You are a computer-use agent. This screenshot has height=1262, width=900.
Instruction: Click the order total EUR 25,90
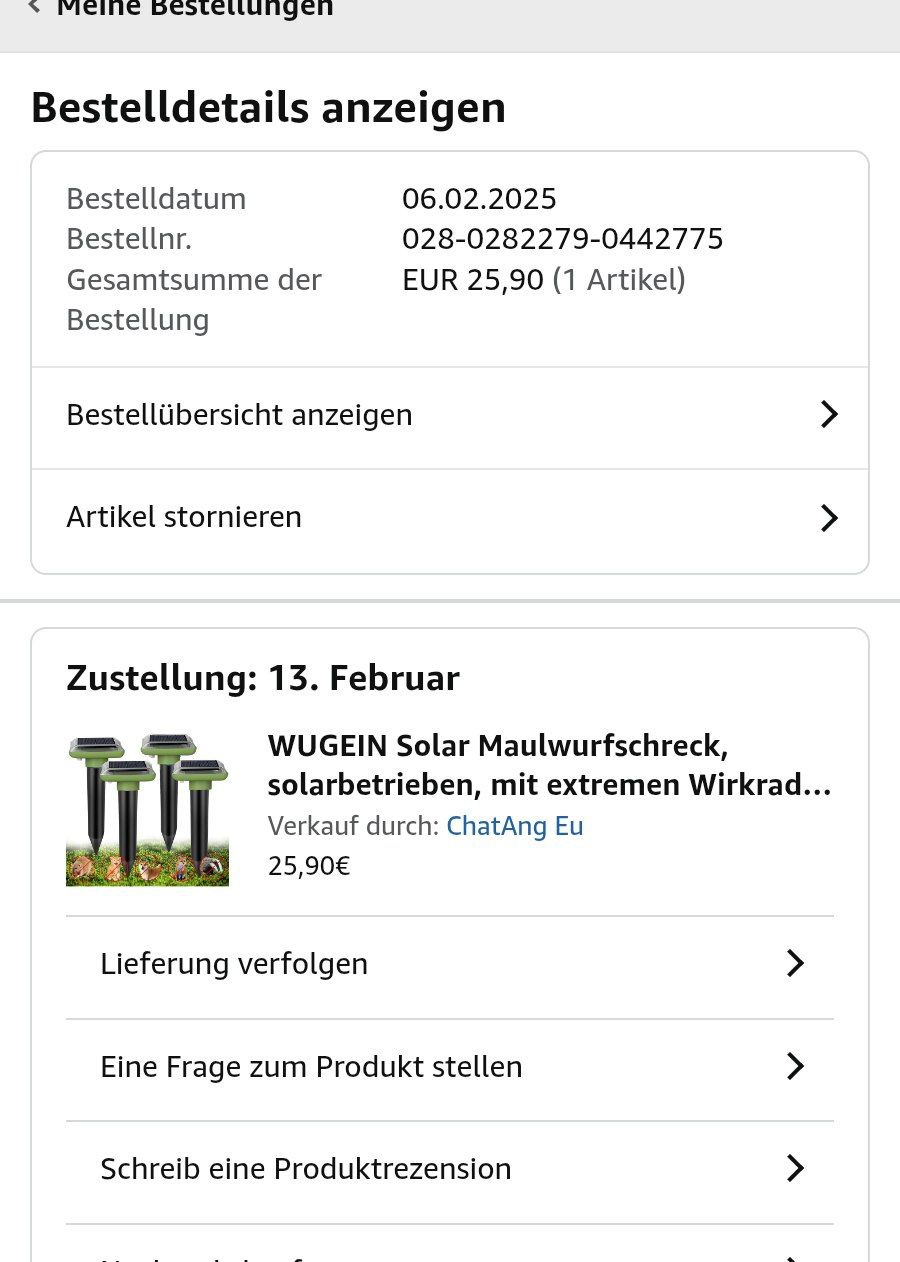472,280
